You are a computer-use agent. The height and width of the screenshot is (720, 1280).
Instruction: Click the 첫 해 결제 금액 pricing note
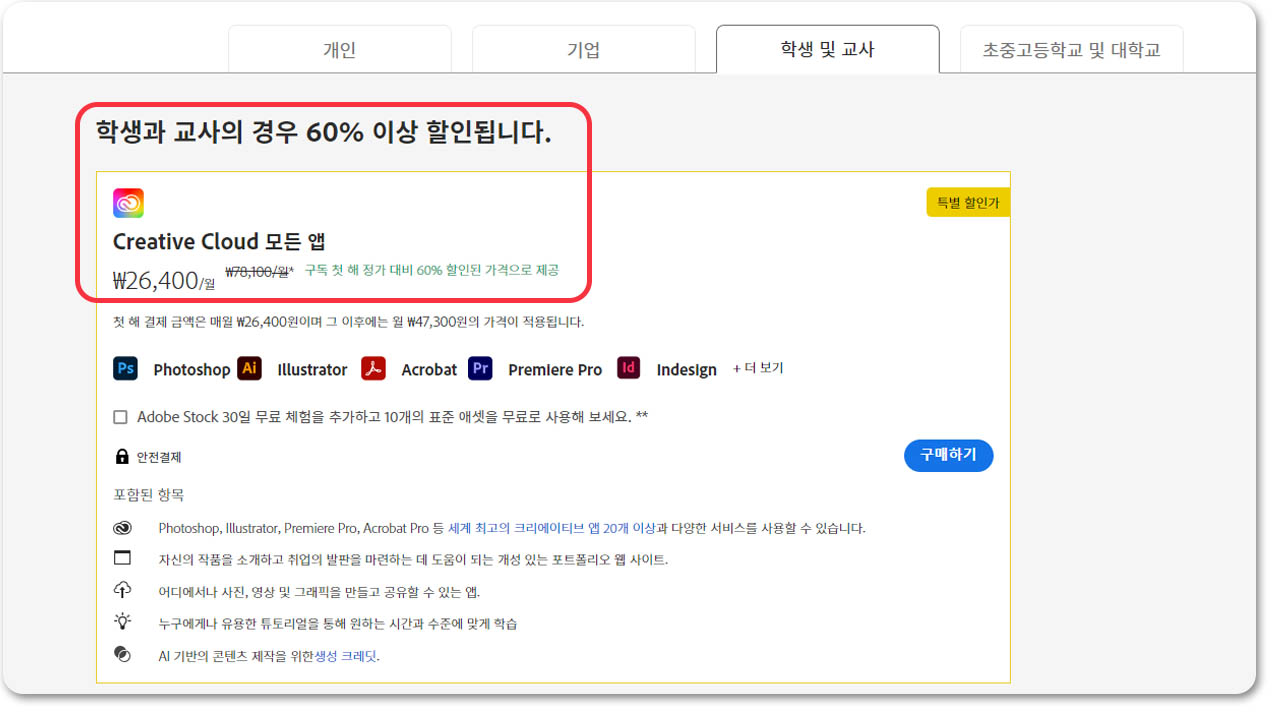349,322
